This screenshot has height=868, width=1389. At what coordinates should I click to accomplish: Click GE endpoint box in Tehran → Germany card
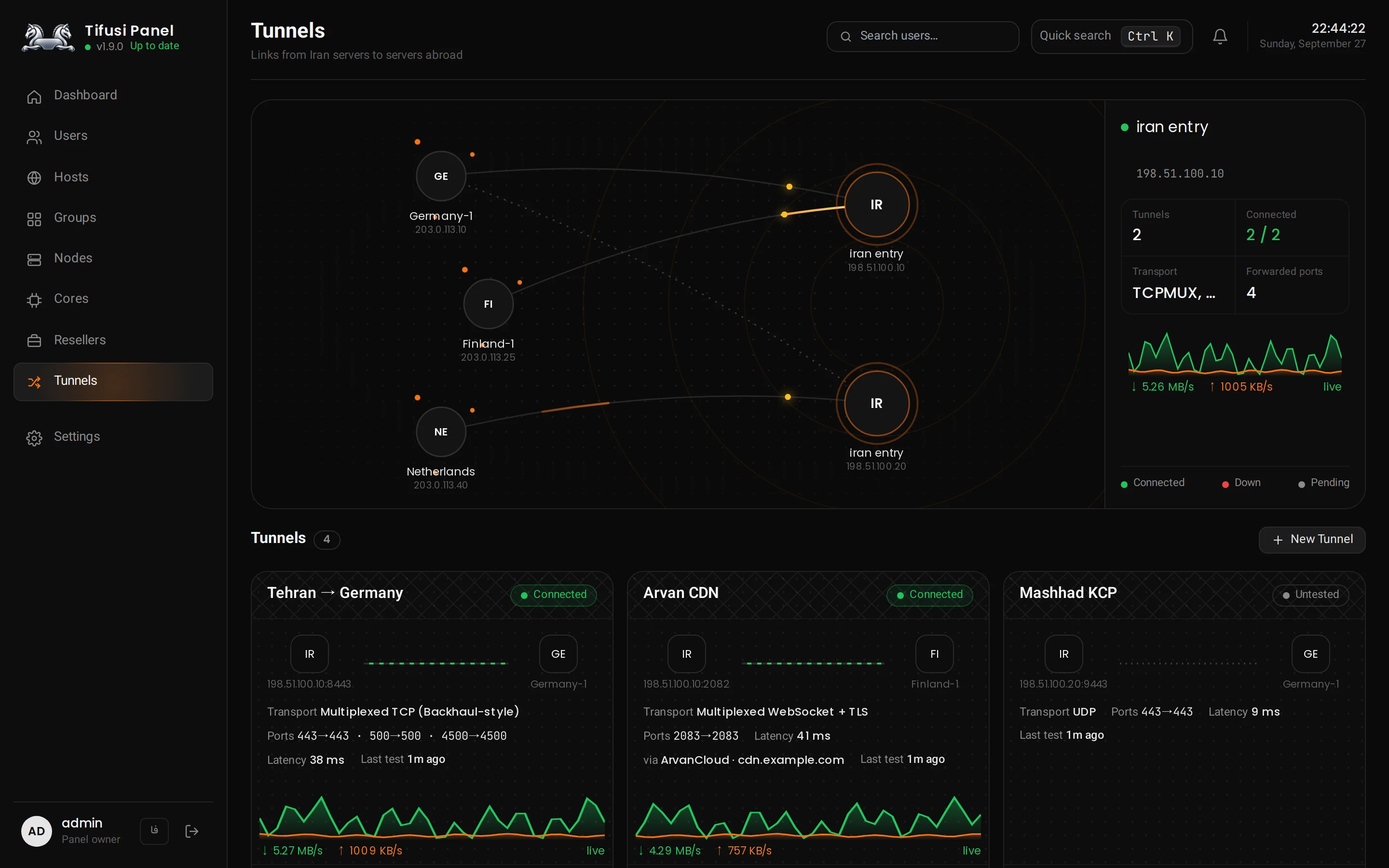click(558, 654)
